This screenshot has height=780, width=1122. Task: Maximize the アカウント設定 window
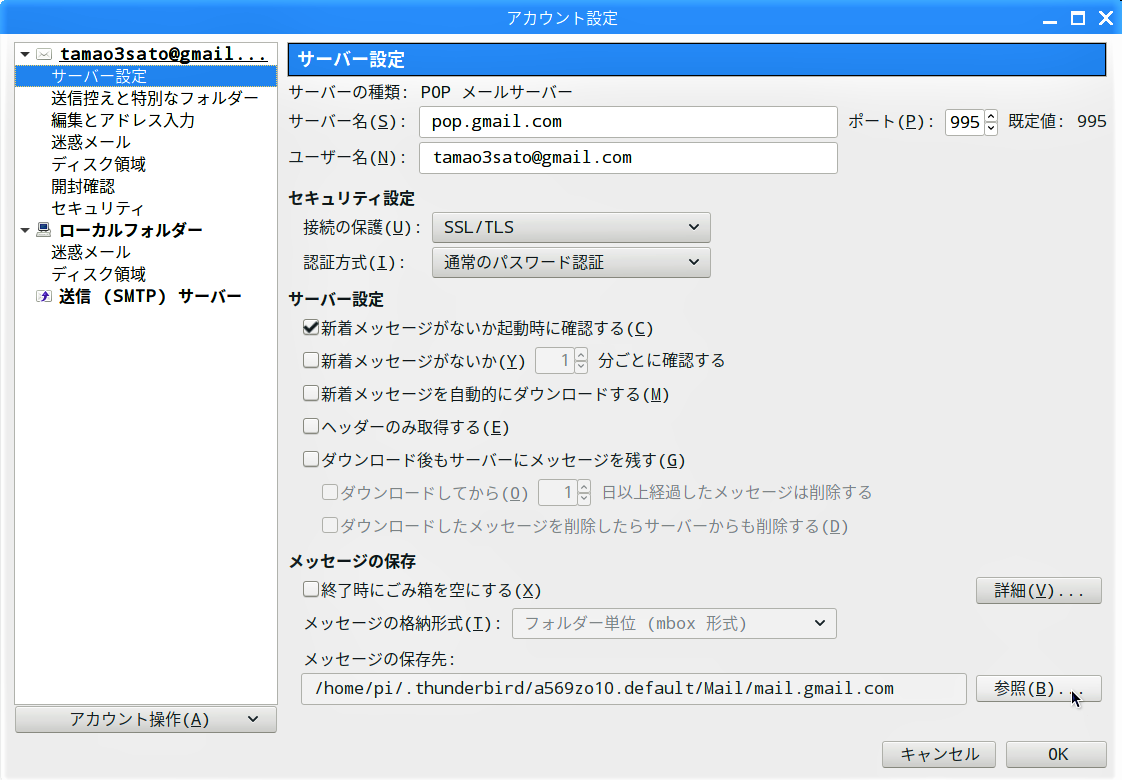(x=1078, y=19)
